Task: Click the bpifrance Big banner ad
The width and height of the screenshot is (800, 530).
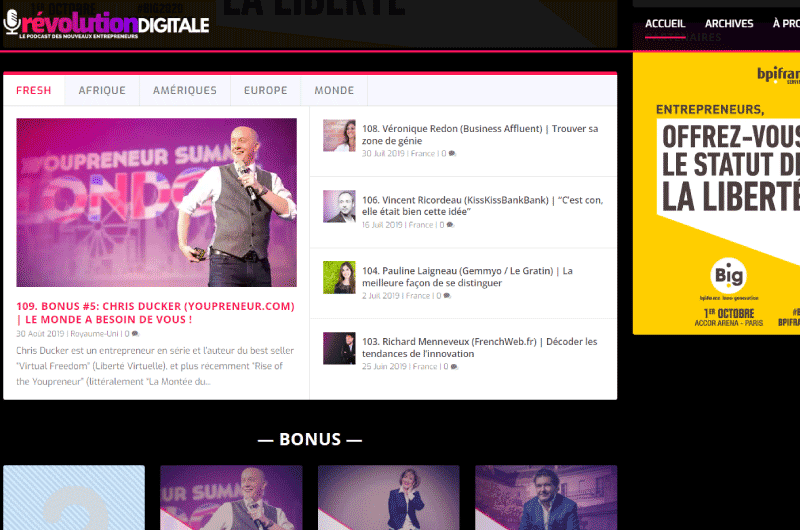Action: [716, 193]
